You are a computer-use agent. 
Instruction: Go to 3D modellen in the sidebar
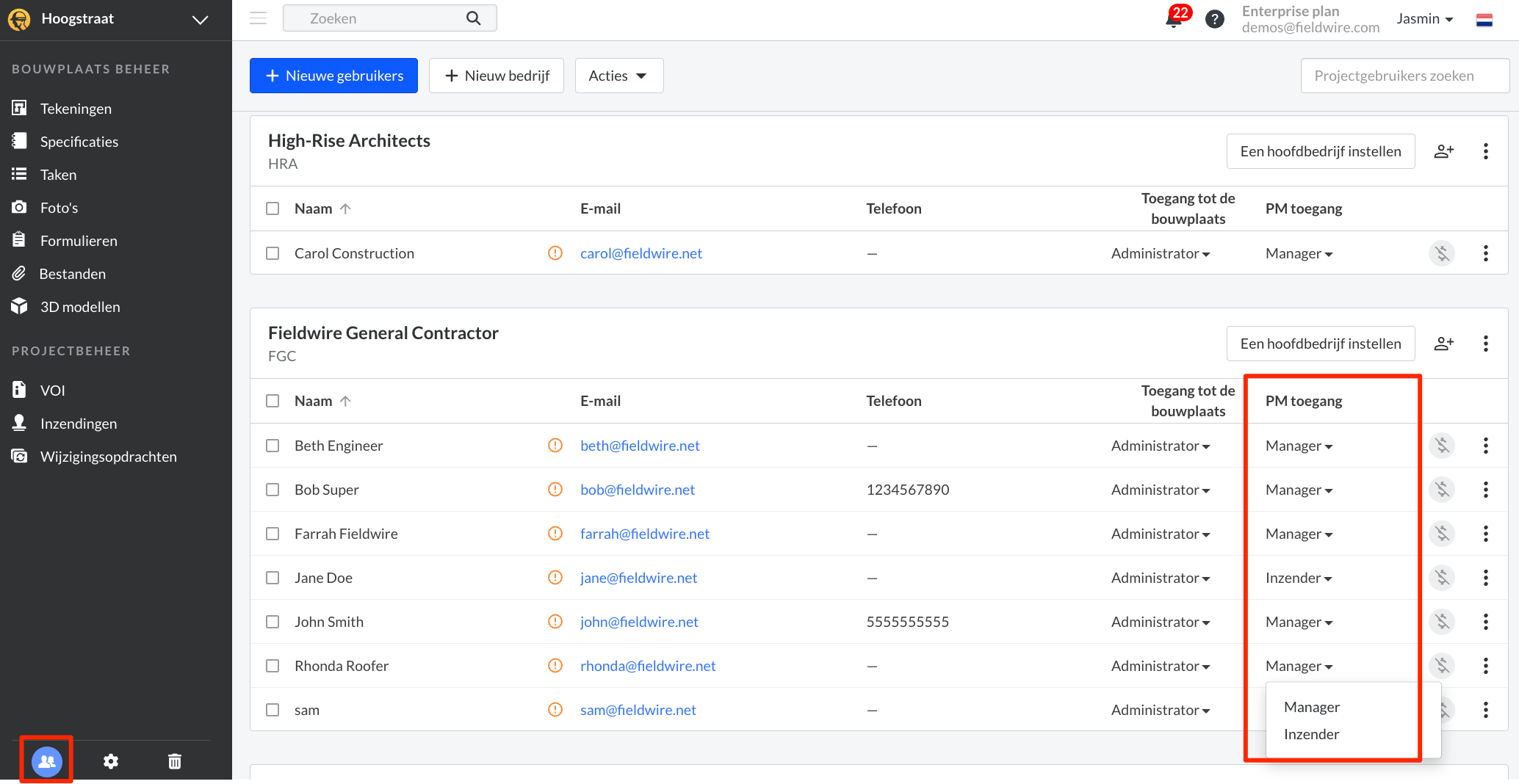click(80, 307)
